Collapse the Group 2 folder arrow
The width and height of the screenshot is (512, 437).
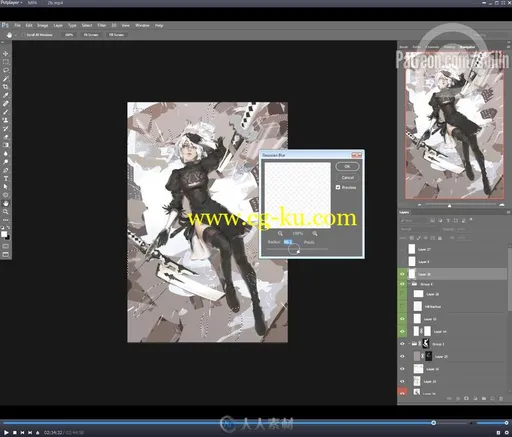click(409, 344)
